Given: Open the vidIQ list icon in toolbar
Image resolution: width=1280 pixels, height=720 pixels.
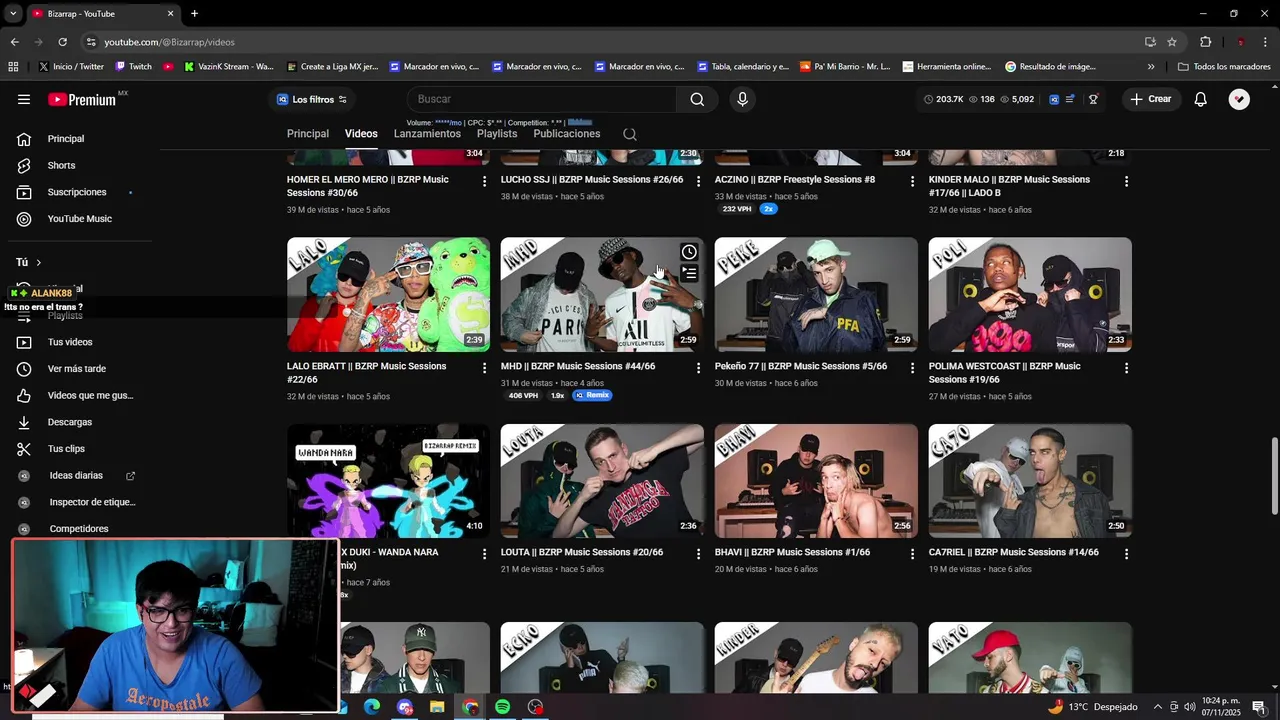Looking at the screenshot, I should point(1071,99).
